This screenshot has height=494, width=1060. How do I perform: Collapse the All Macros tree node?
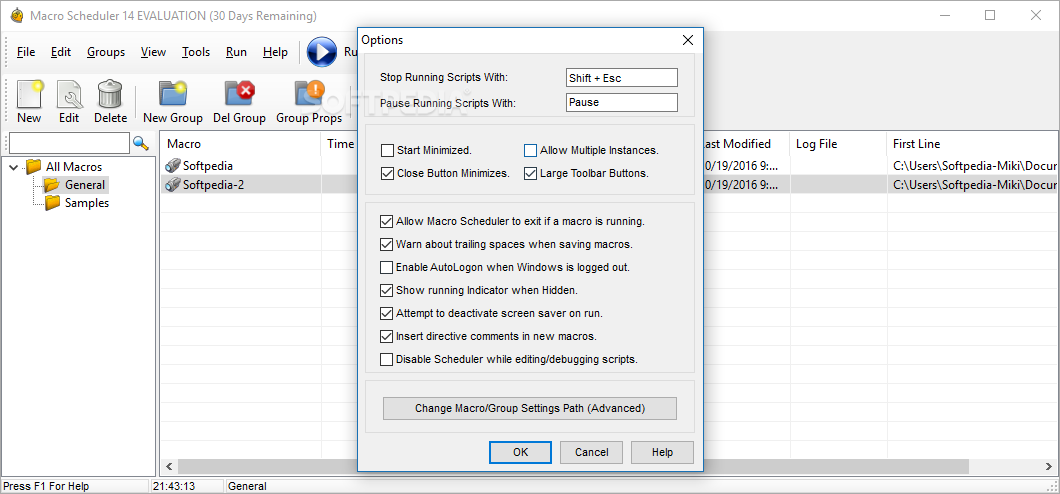click(14, 166)
